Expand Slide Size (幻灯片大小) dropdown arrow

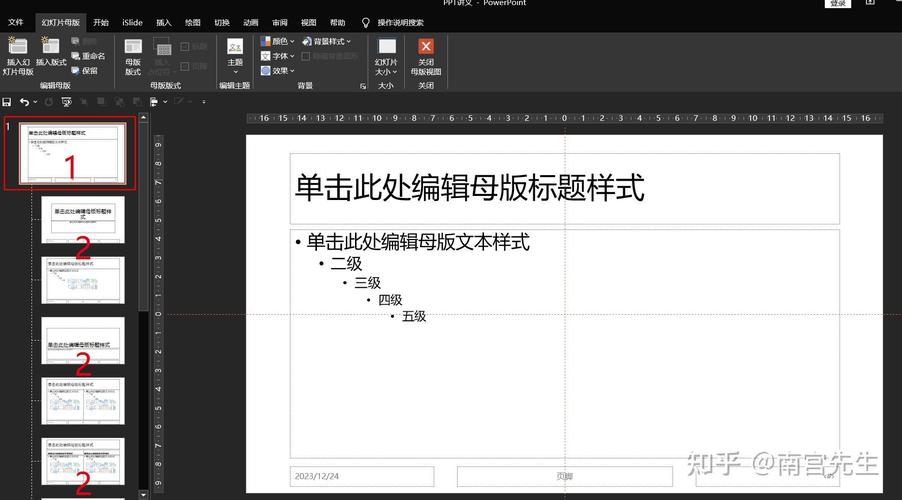coord(395,72)
